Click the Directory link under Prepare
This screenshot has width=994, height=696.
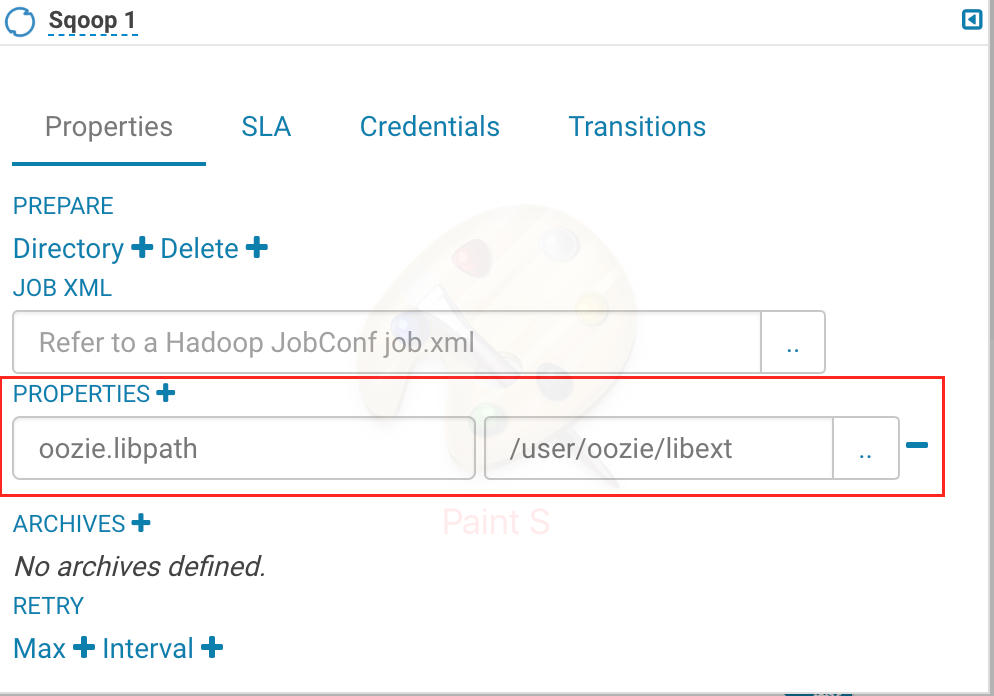[x=68, y=248]
